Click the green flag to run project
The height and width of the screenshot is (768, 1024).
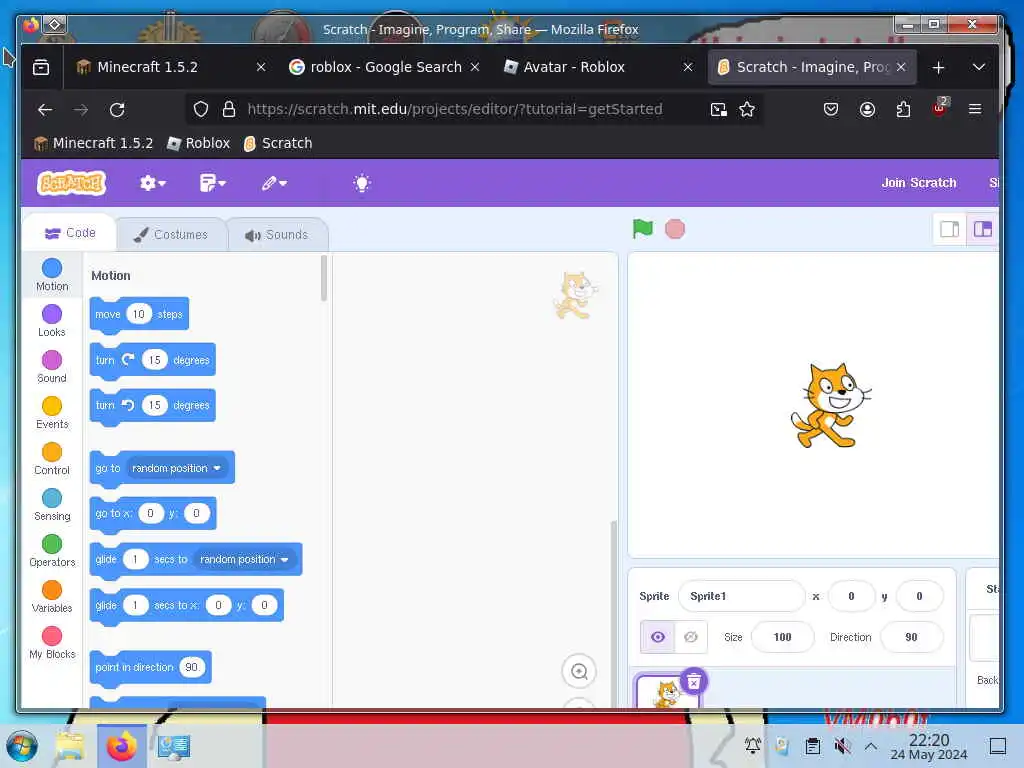(643, 229)
